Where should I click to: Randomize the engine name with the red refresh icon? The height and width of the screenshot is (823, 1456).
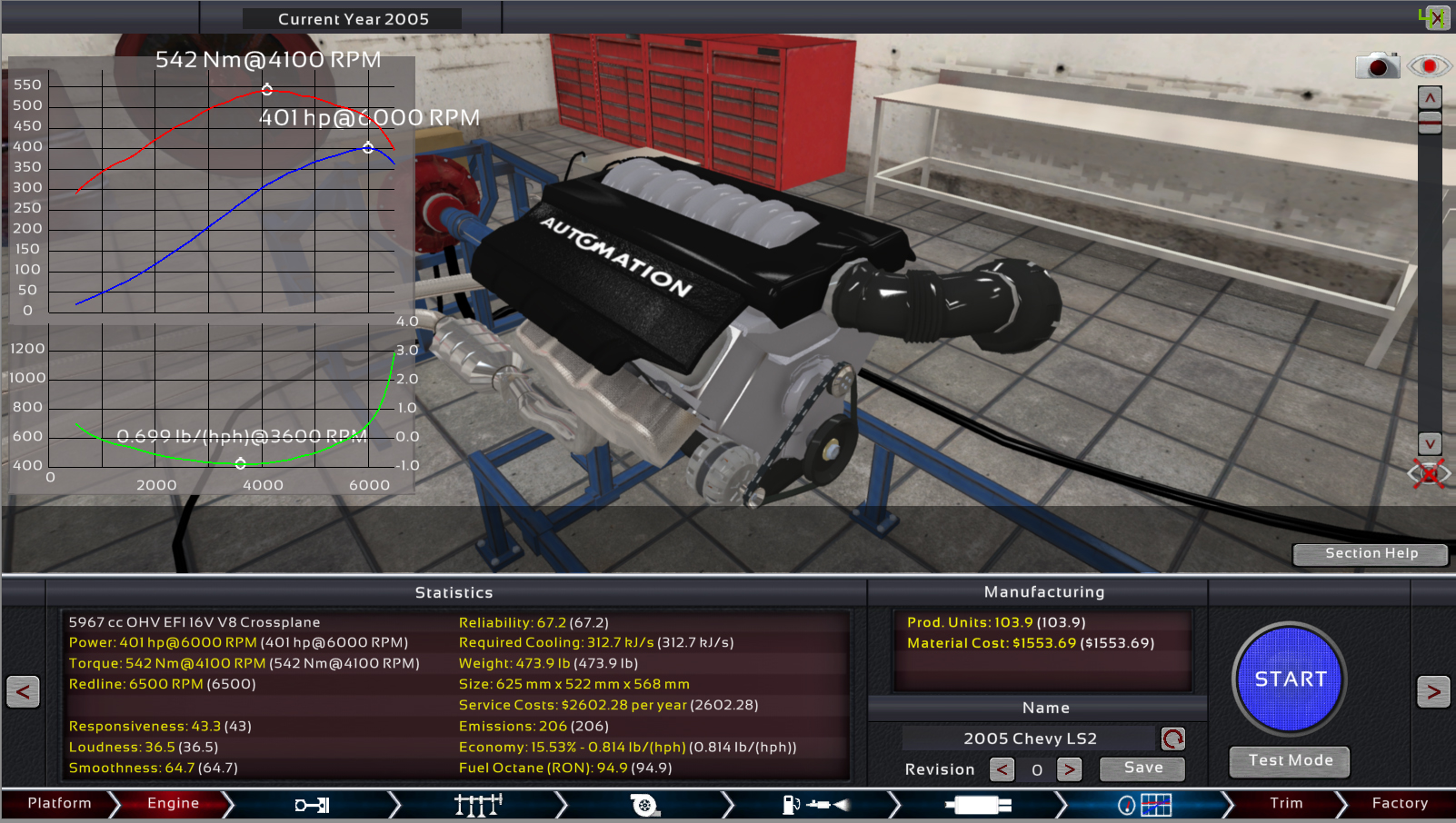click(x=1172, y=739)
